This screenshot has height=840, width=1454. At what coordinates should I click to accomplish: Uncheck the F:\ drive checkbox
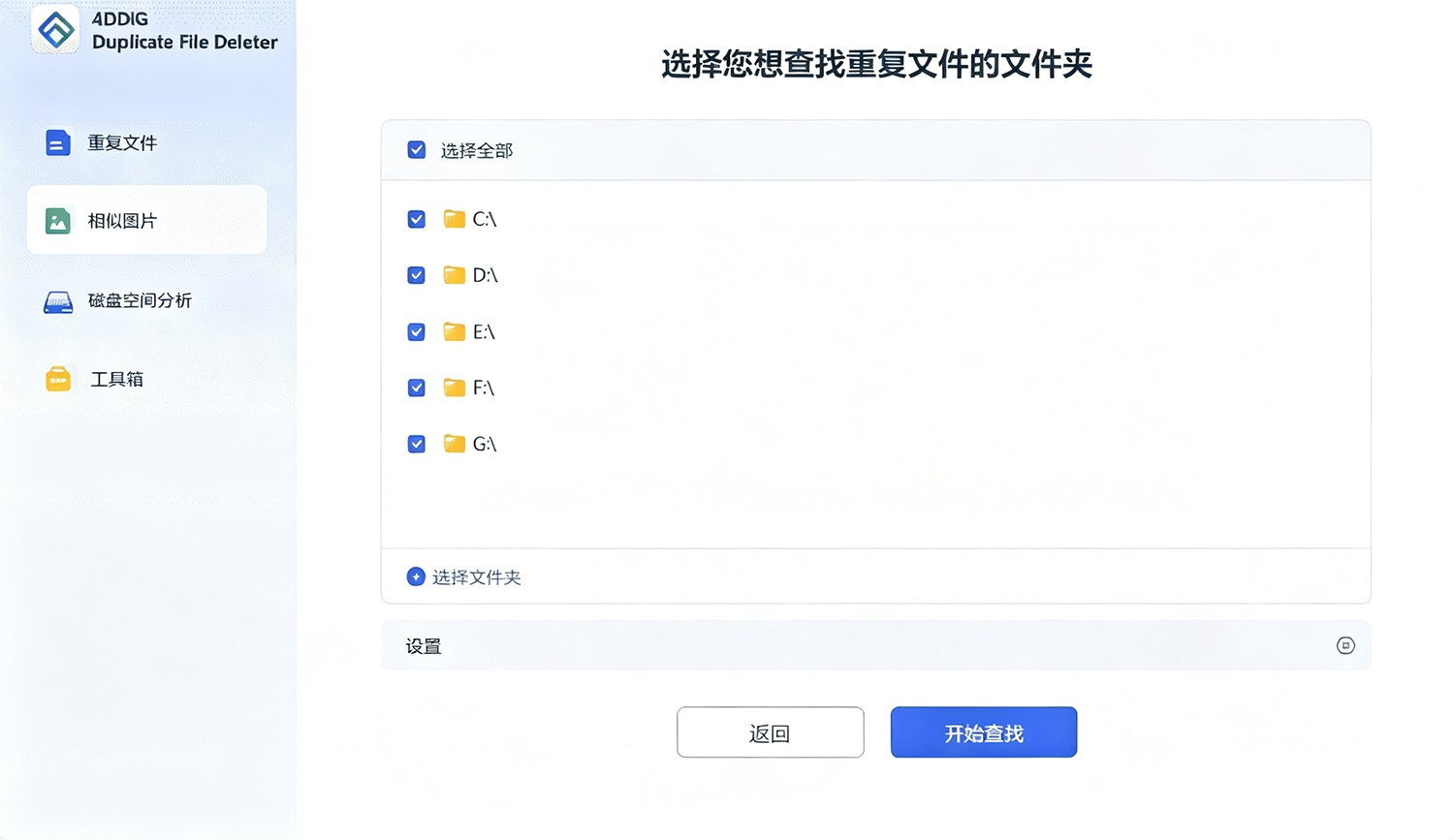tap(417, 388)
